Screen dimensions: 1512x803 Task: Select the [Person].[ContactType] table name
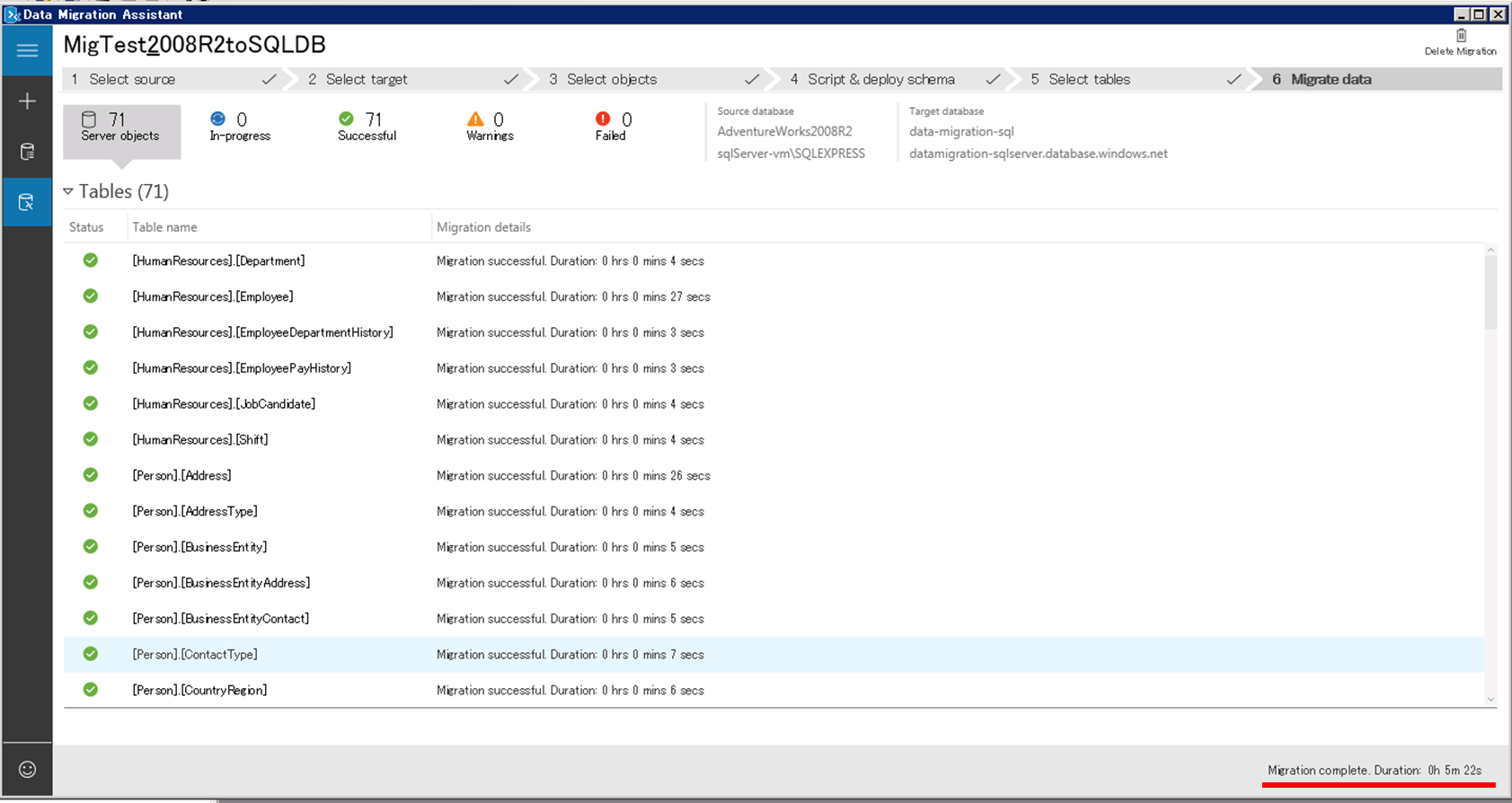[x=195, y=655]
